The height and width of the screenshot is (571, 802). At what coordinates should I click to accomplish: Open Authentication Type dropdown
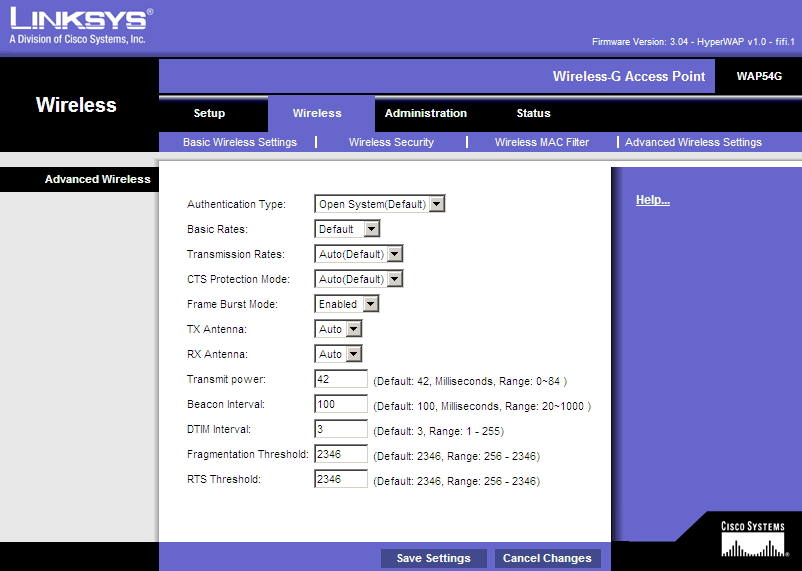click(380, 204)
